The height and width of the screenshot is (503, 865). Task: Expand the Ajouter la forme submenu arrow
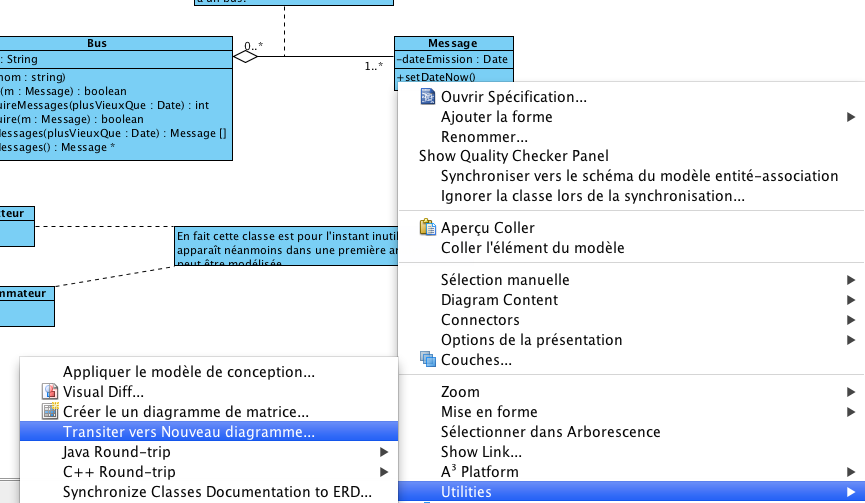tap(850, 117)
